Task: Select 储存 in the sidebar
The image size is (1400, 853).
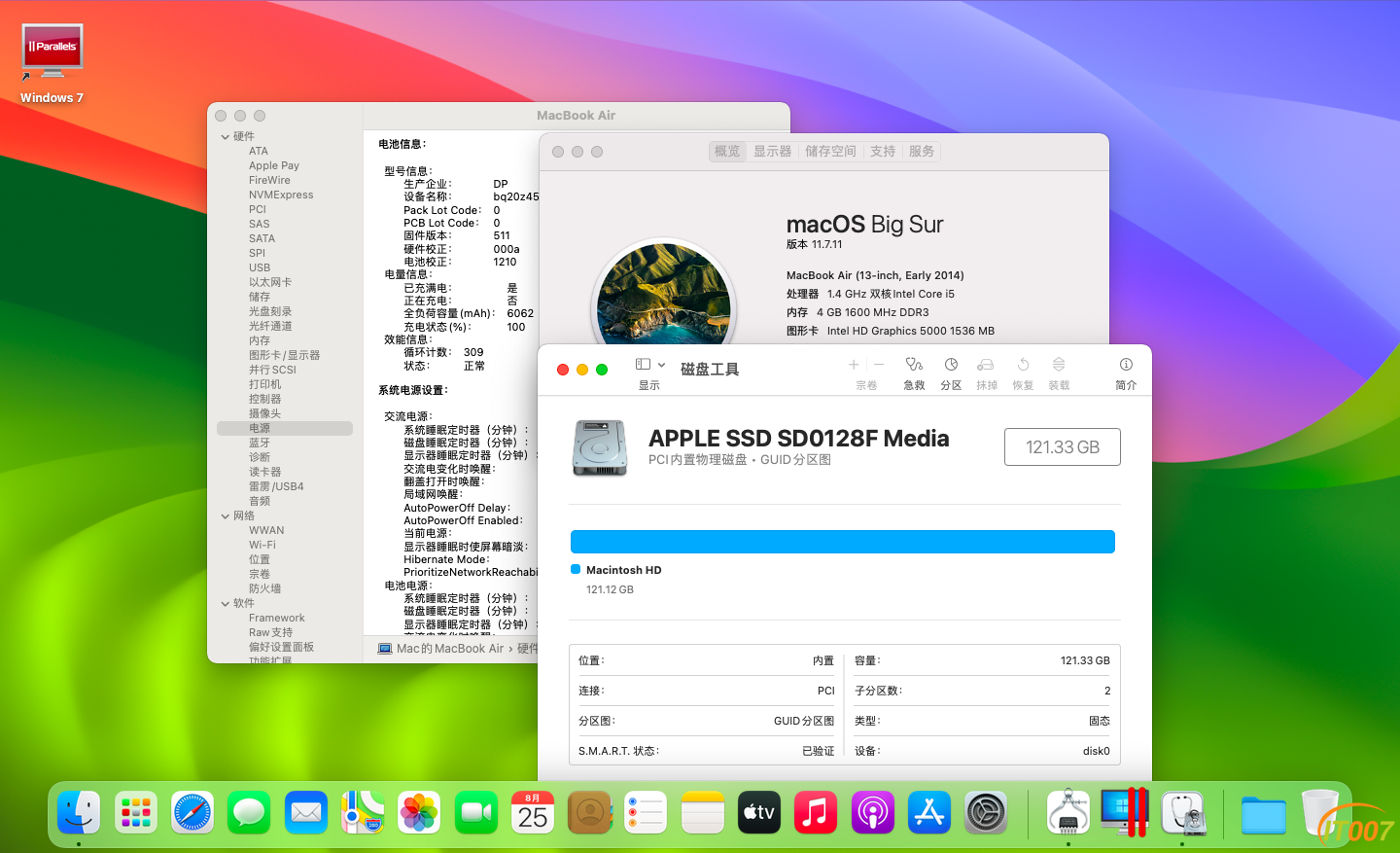Action: pos(260,297)
